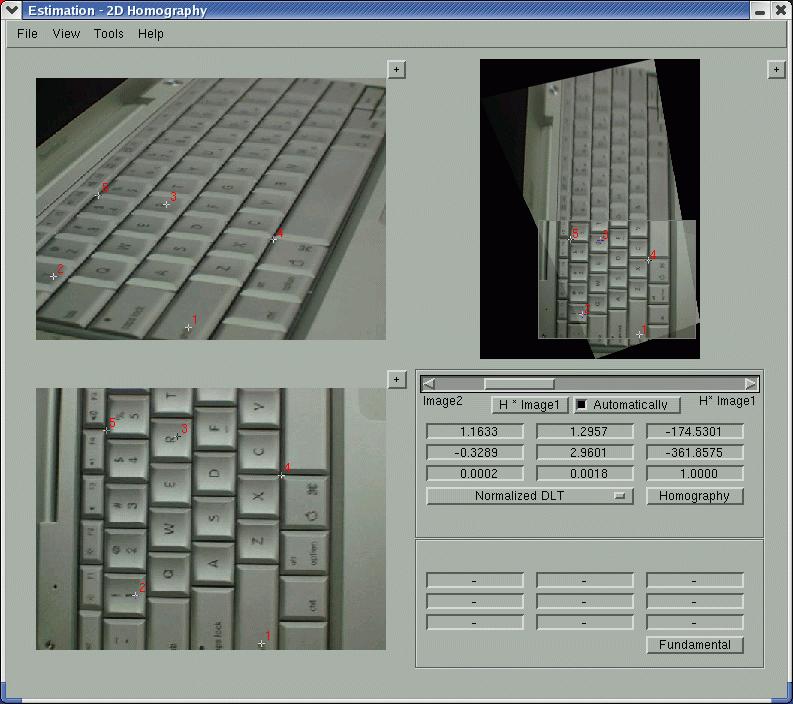The width and height of the screenshot is (793, 704).
Task: Open the window menu icon in title bar
Action: pos(12,10)
